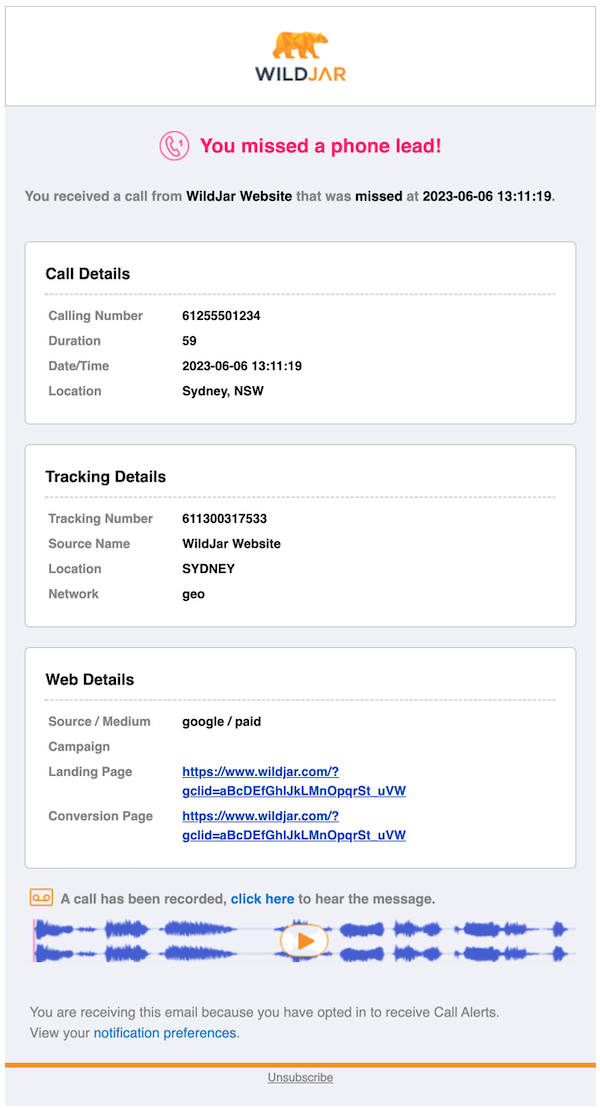This screenshot has height=1108, width=600.
Task: Click the Web Details section heading
Action: (90, 680)
